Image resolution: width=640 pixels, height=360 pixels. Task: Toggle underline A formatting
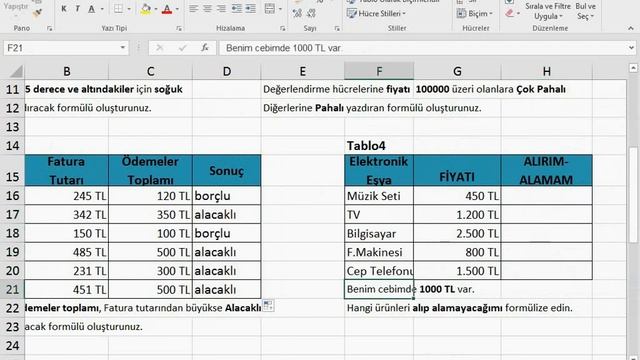91,9
